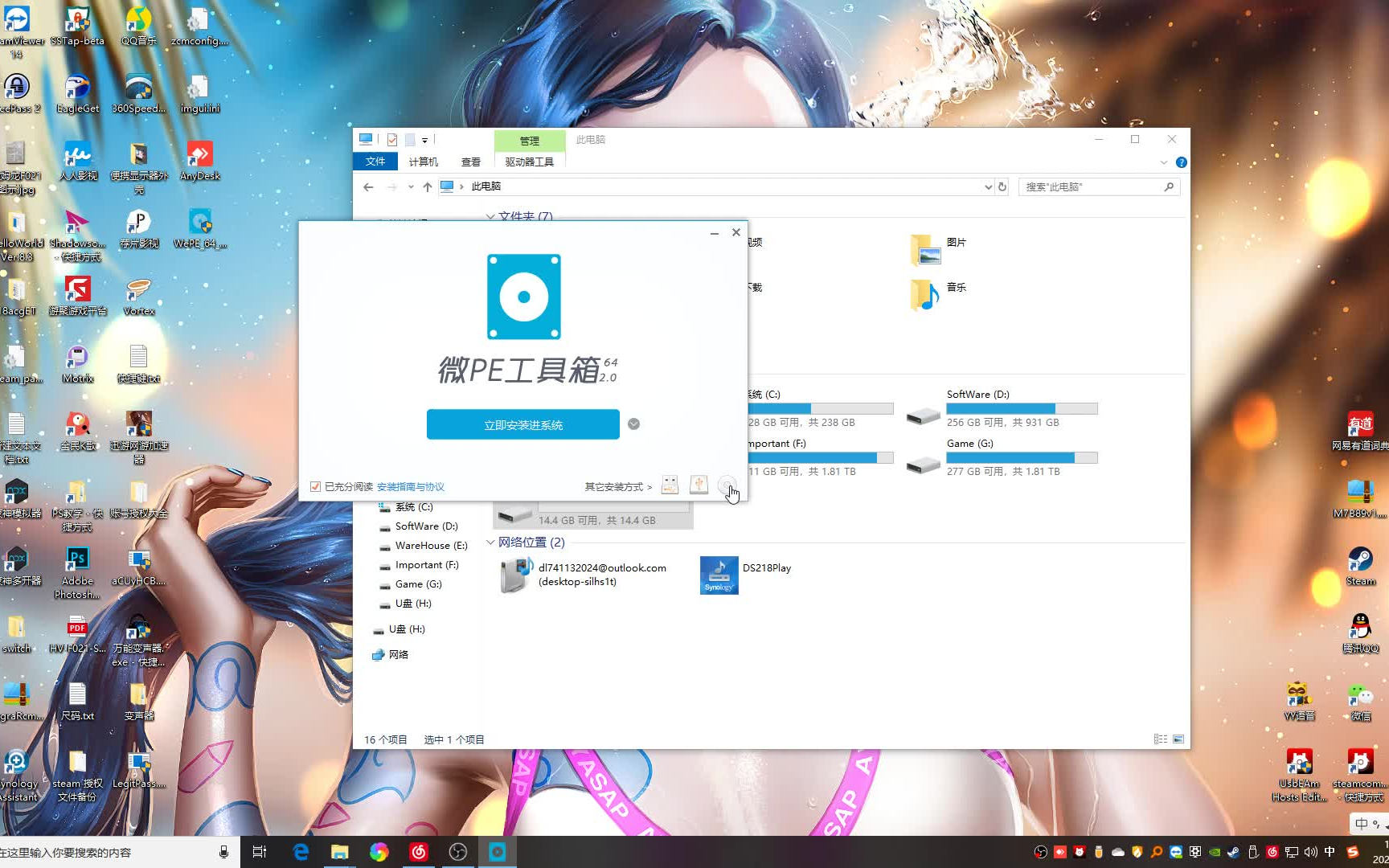The image size is (1389, 868).
Task: Choose generate ISO disc icon
Action: 727,485
